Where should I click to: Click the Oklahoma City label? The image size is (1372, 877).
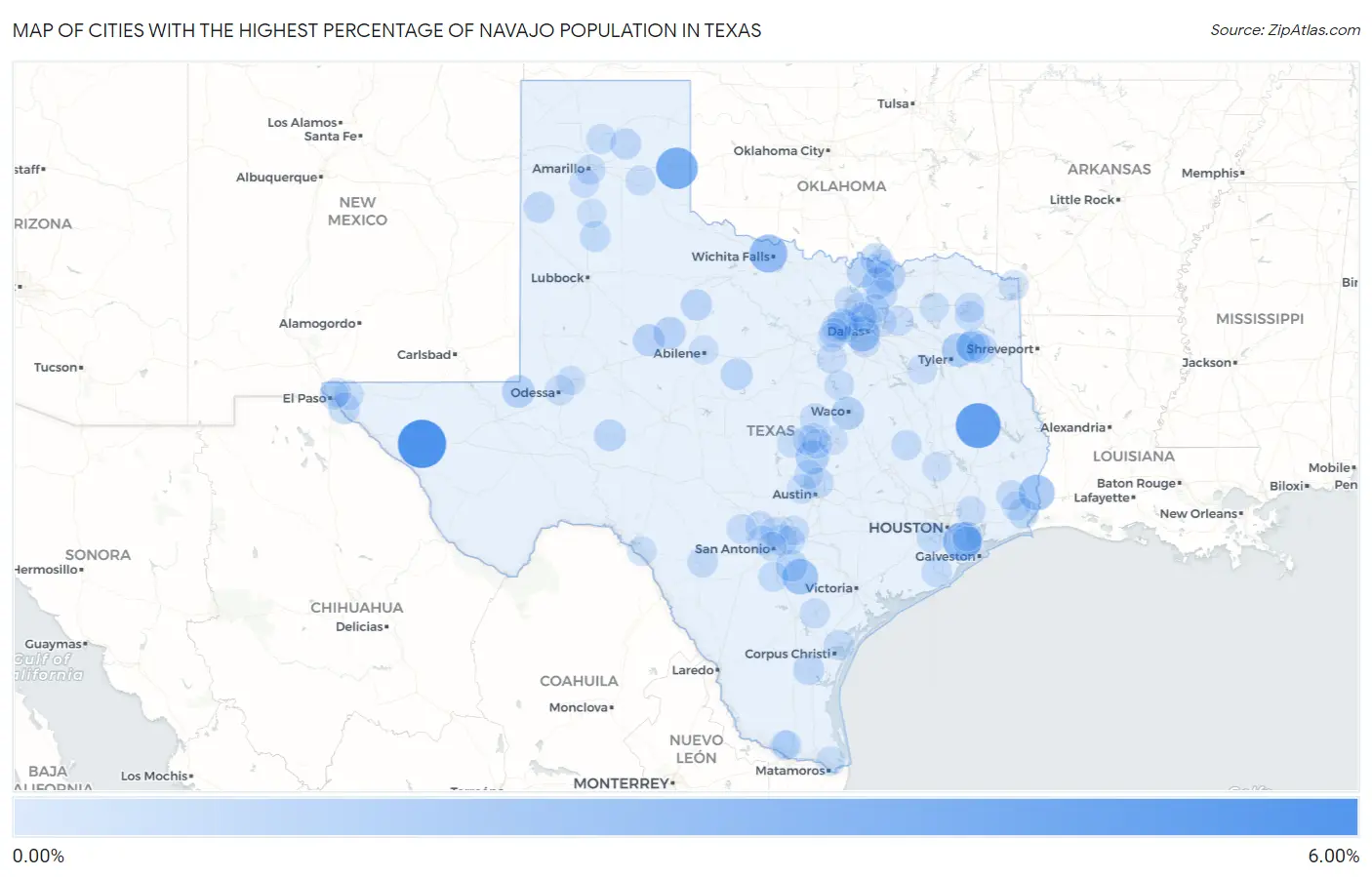pos(781,151)
